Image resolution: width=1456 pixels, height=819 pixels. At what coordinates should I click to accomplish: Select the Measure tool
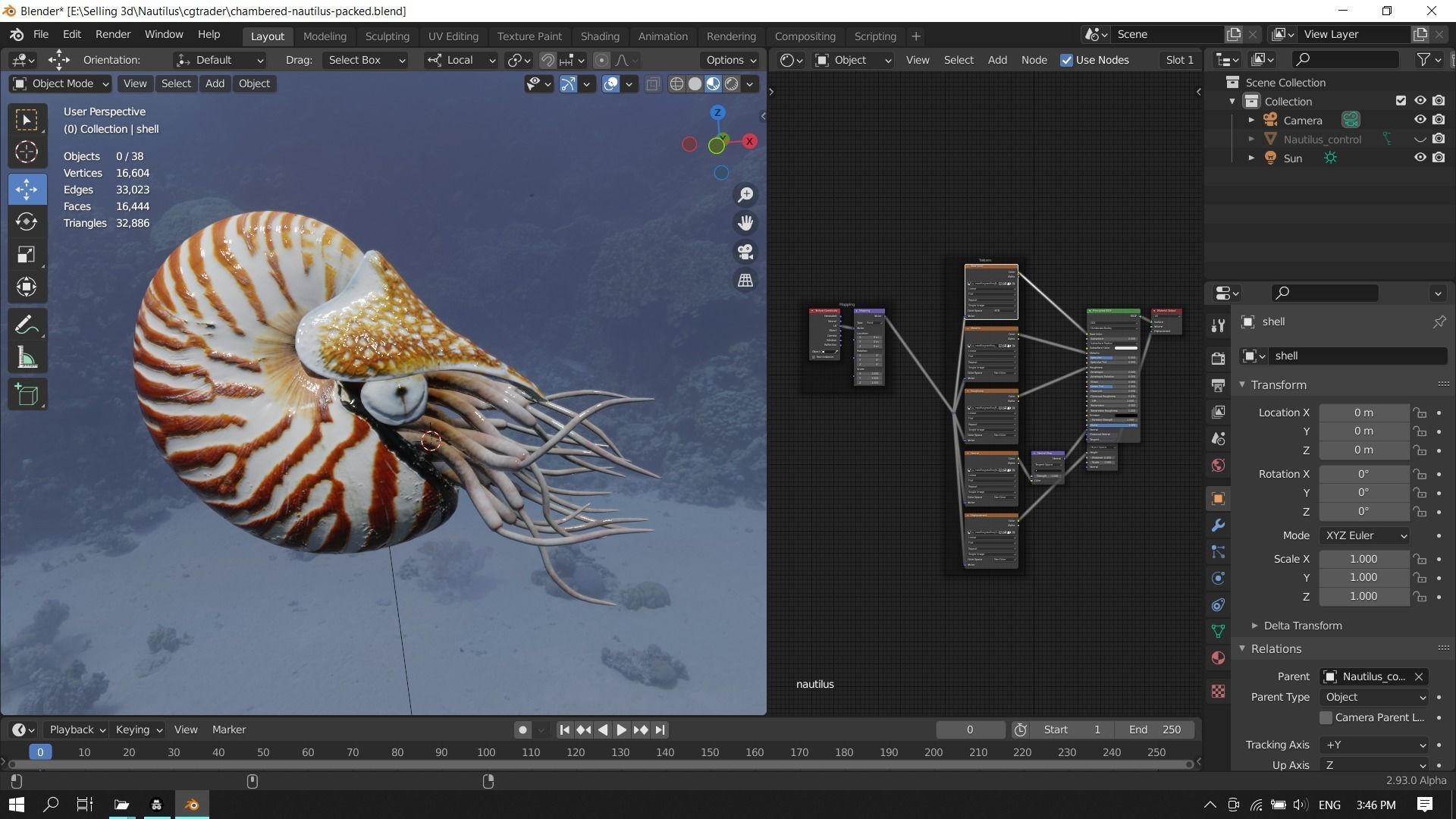[27, 358]
